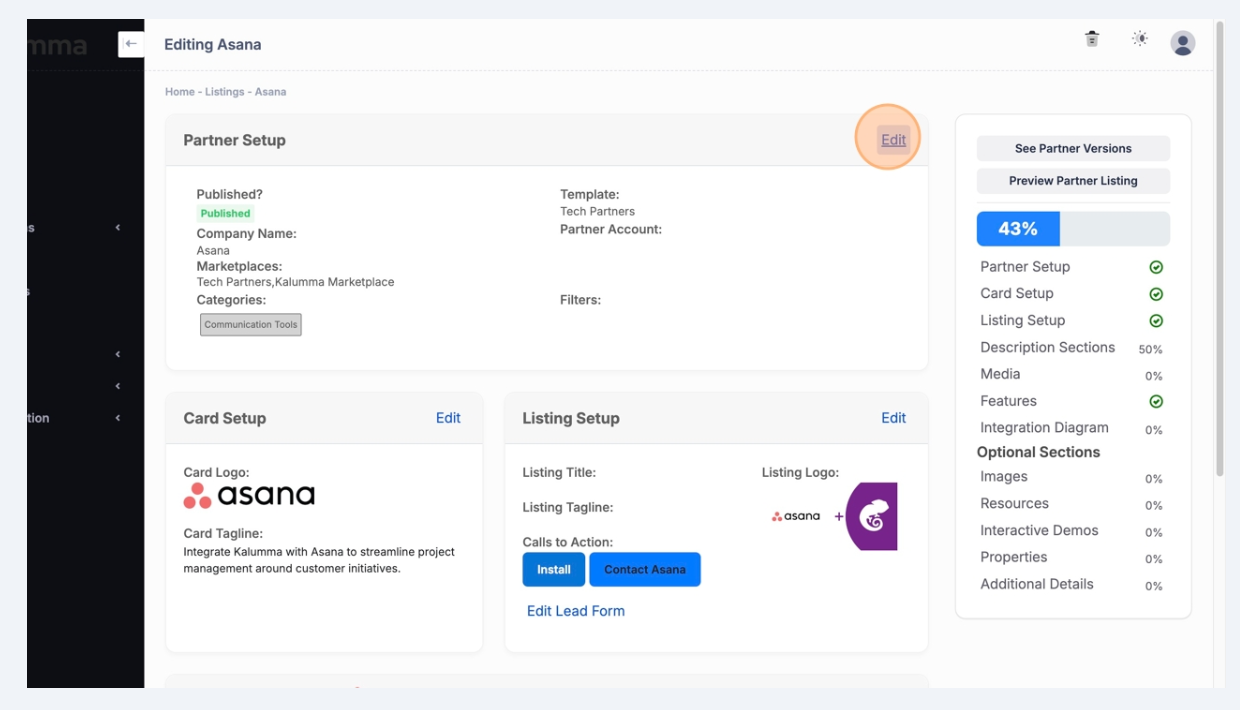Edit the Listing Setup section
The height and width of the screenshot is (710, 1240).
coord(893,418)
